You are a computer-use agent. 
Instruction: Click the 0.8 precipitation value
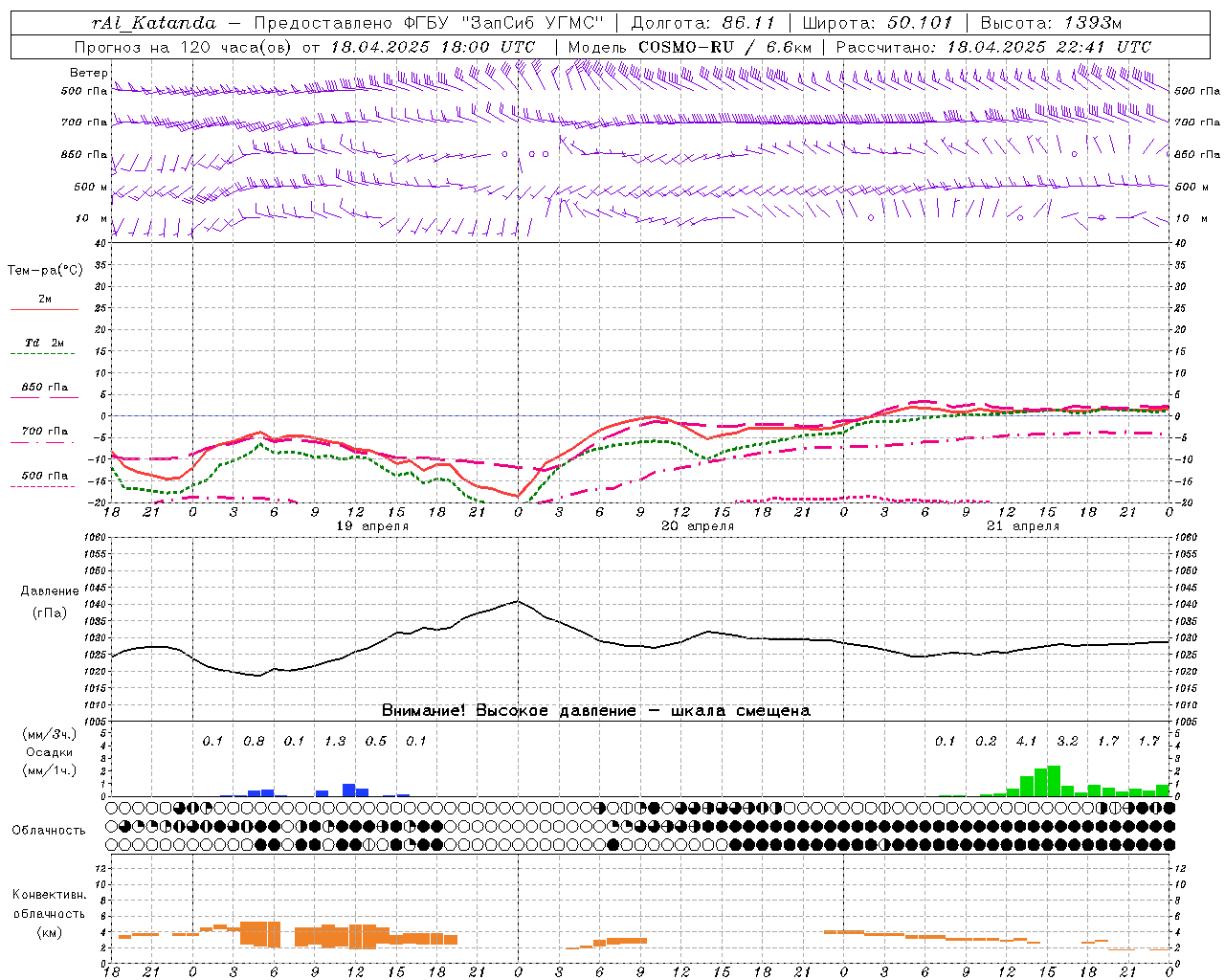254,741
